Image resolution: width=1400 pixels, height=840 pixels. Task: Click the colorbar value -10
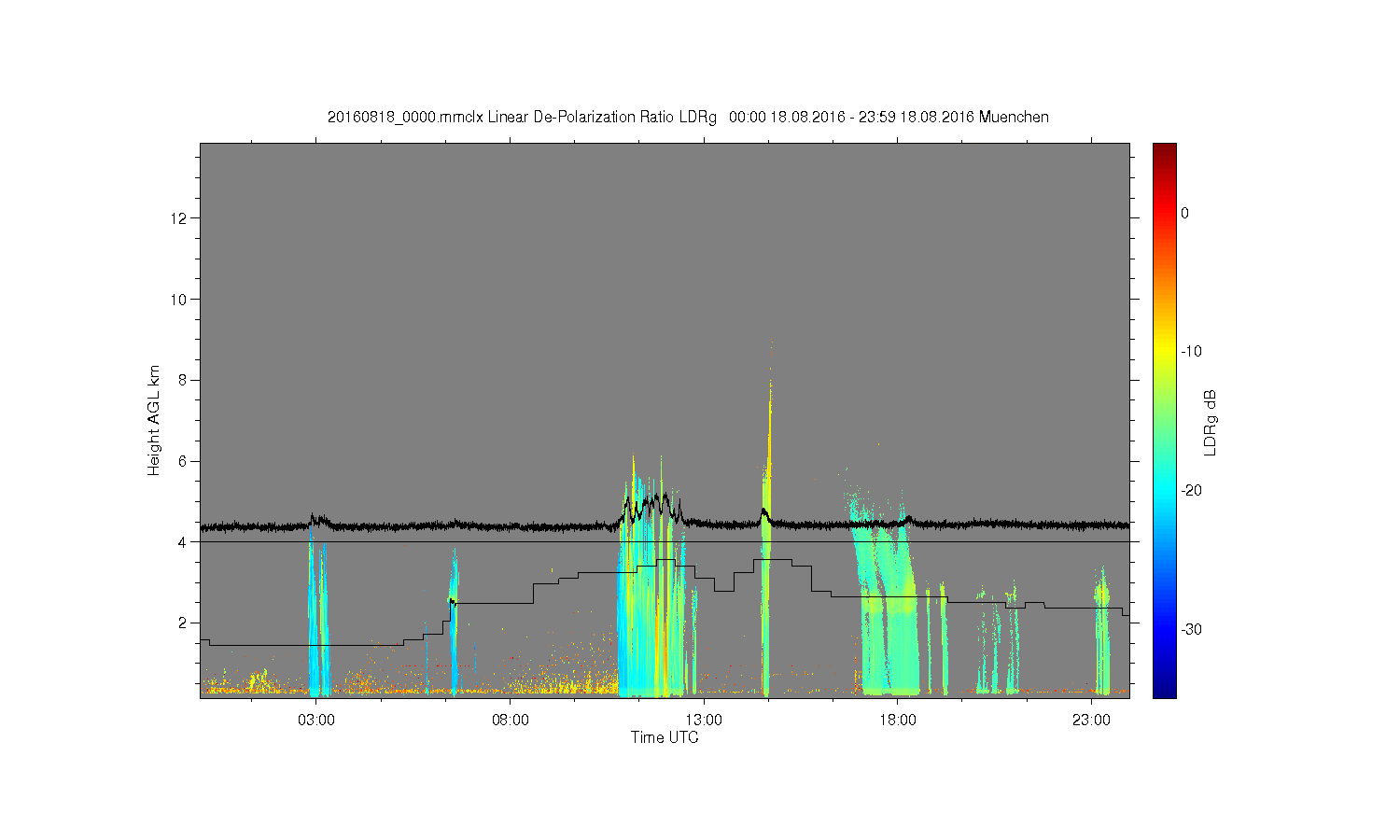tap(1191, 352)
